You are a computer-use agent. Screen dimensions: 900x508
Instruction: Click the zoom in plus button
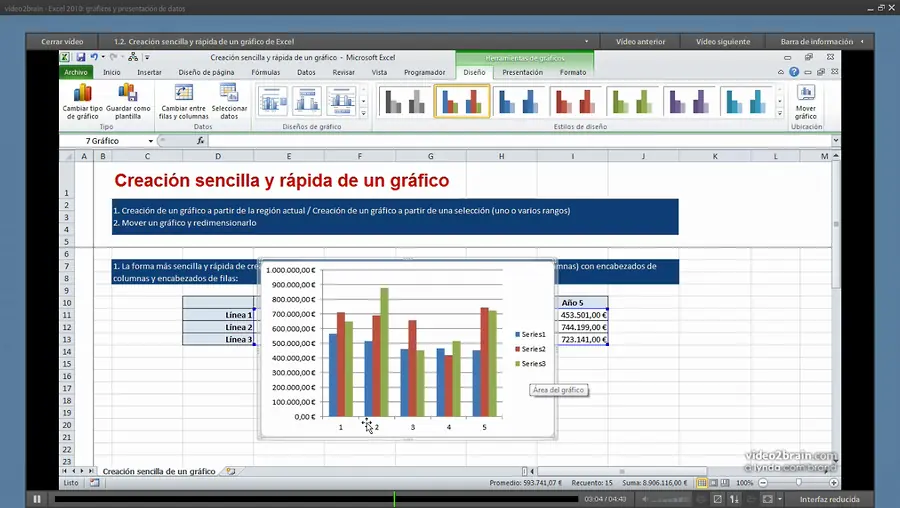(833, 483)
